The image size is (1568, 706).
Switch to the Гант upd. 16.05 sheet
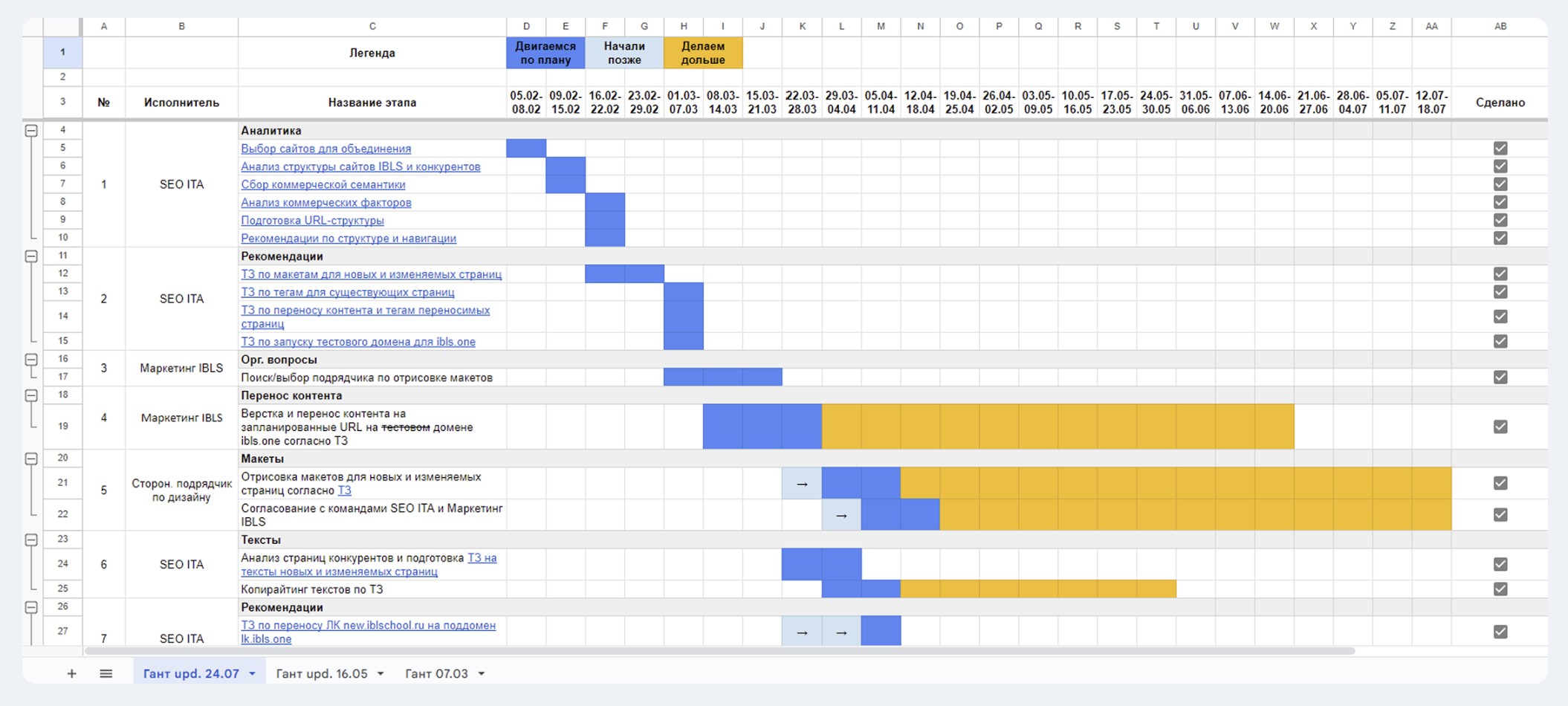321,674
